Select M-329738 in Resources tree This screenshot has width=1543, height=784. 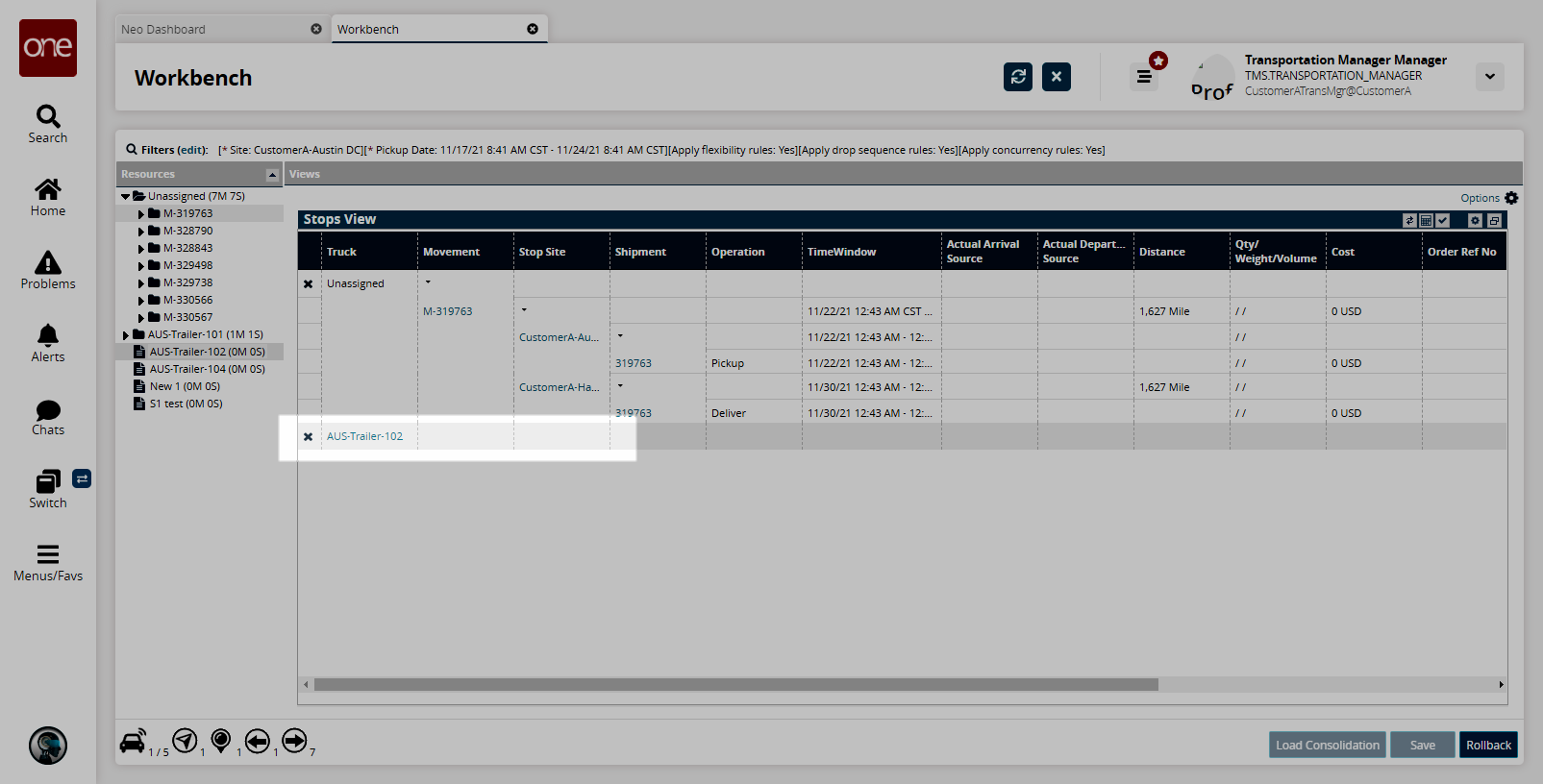(188, 282)
